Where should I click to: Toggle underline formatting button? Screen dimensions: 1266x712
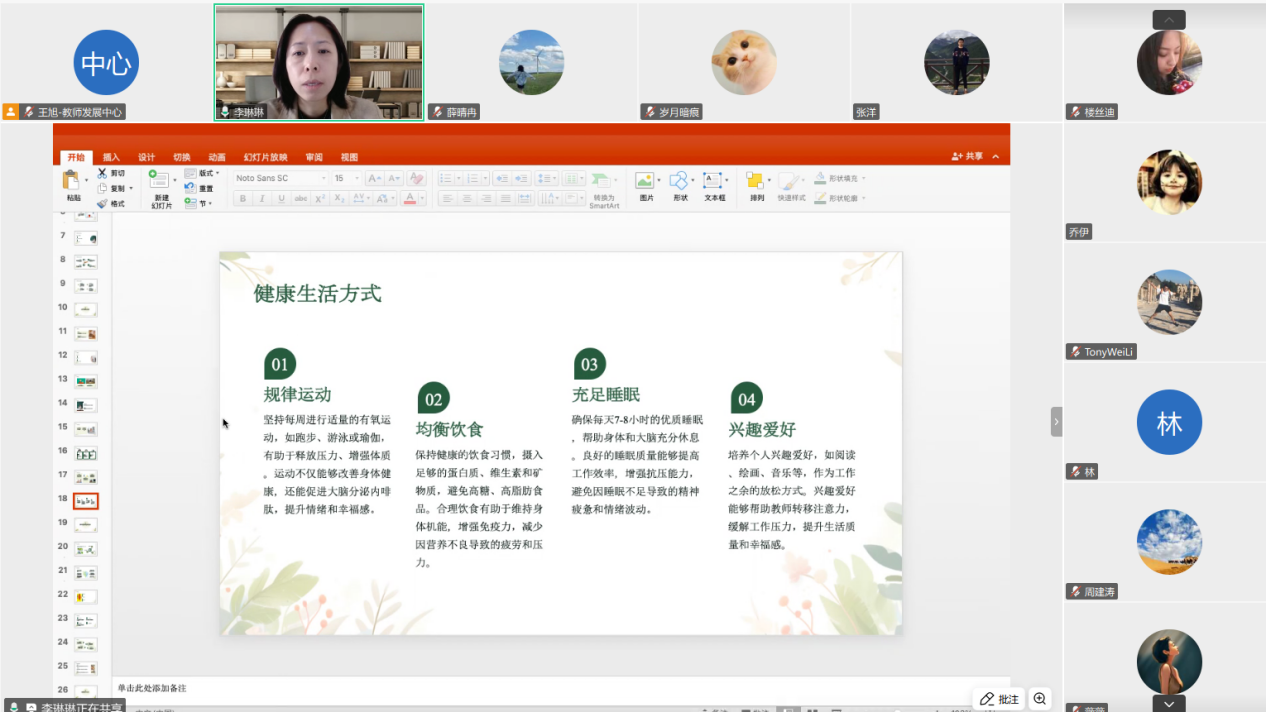(281, 199)
